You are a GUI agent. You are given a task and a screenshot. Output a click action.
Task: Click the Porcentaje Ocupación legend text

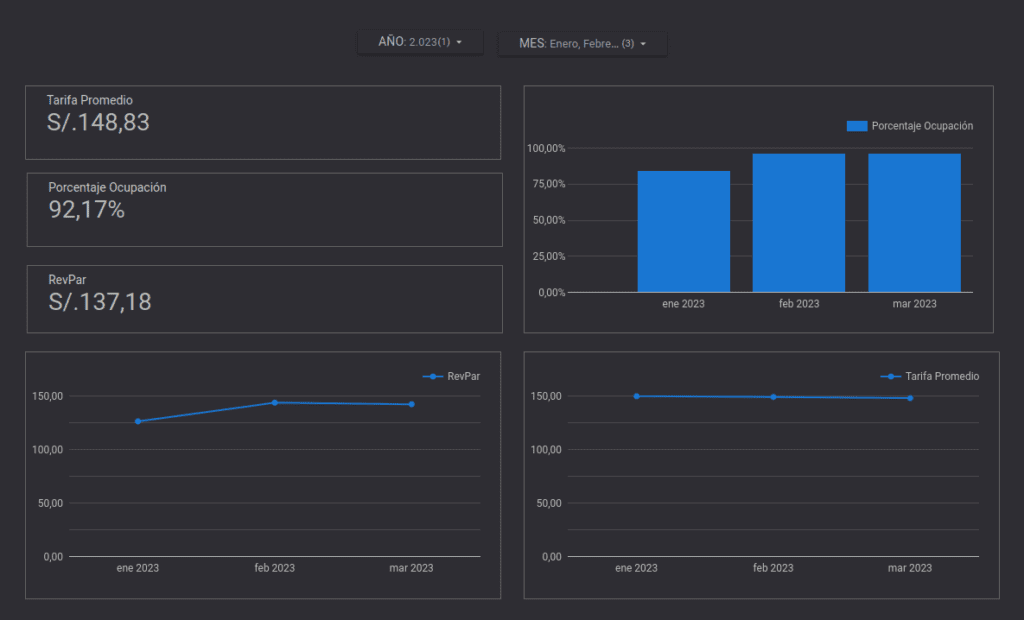pyautogui.click(x=922, y=126)
